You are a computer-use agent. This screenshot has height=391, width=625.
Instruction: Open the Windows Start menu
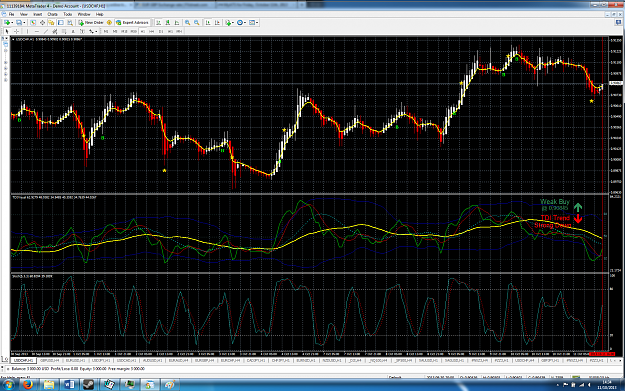click(8, 385)
